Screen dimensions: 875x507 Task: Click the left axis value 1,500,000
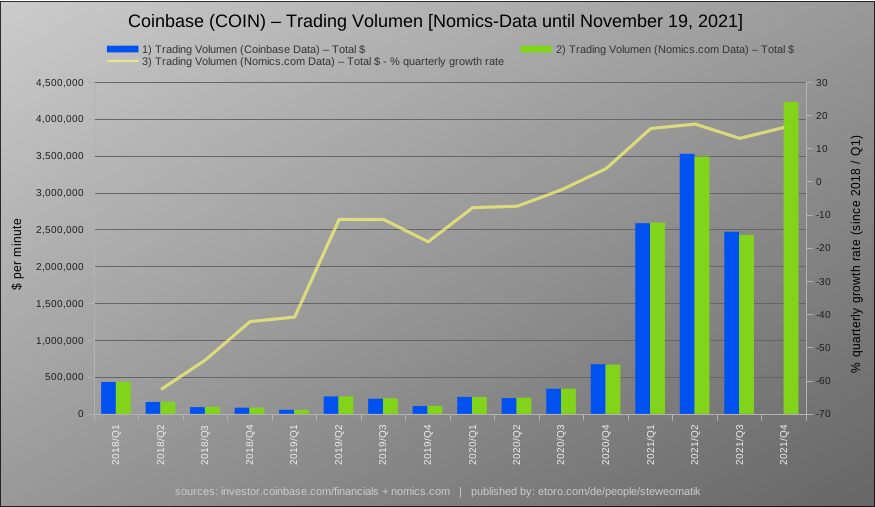[60, 304]
